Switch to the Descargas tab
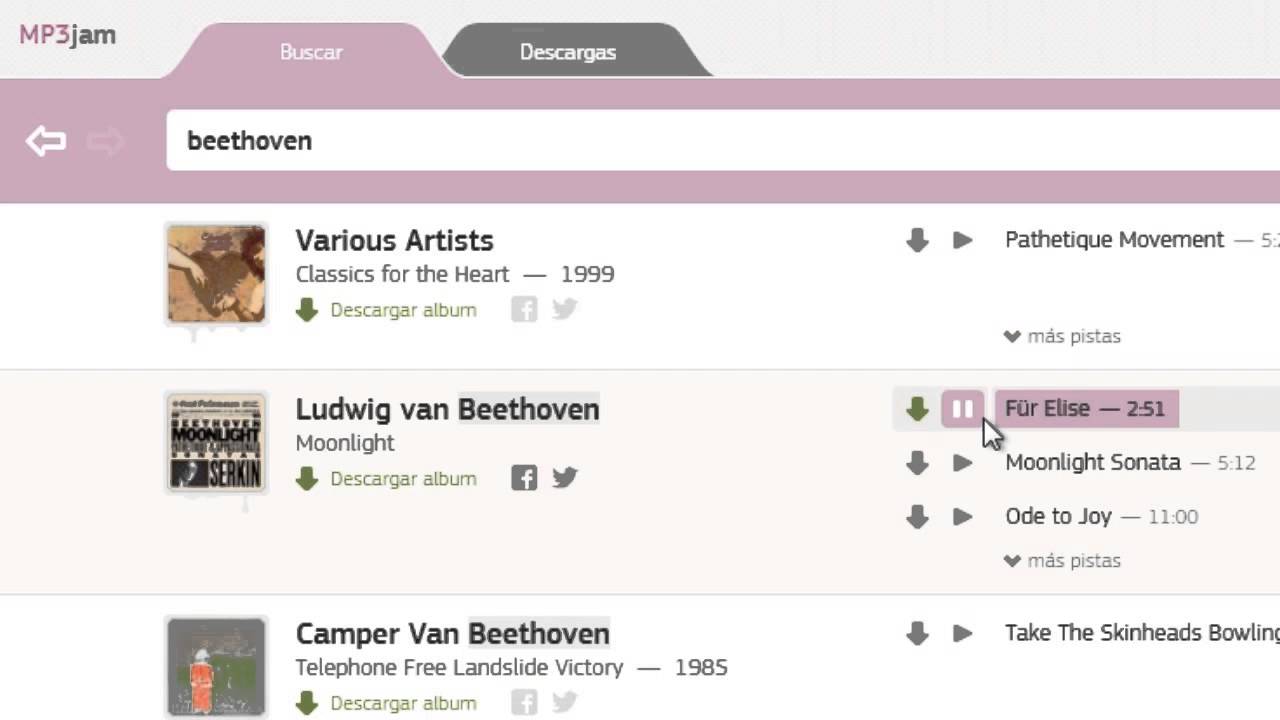Image resolution: width=1280 pixels, height=720 pixels. 567,52
